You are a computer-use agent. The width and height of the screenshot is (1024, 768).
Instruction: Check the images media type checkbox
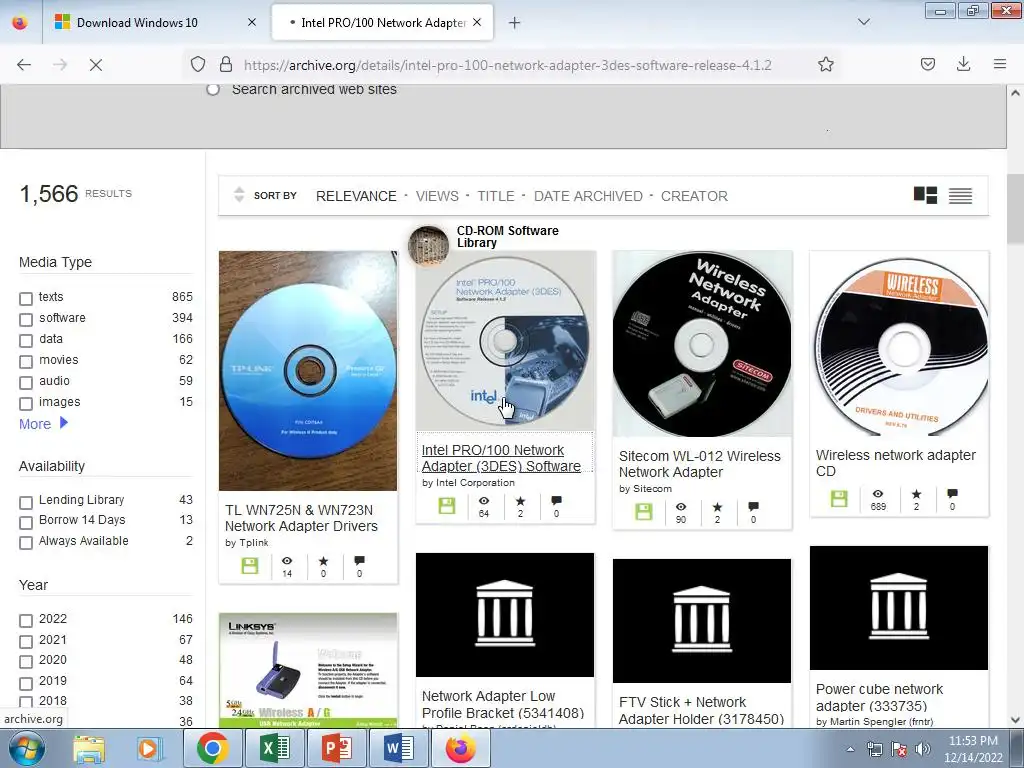[x=26, y=403]
